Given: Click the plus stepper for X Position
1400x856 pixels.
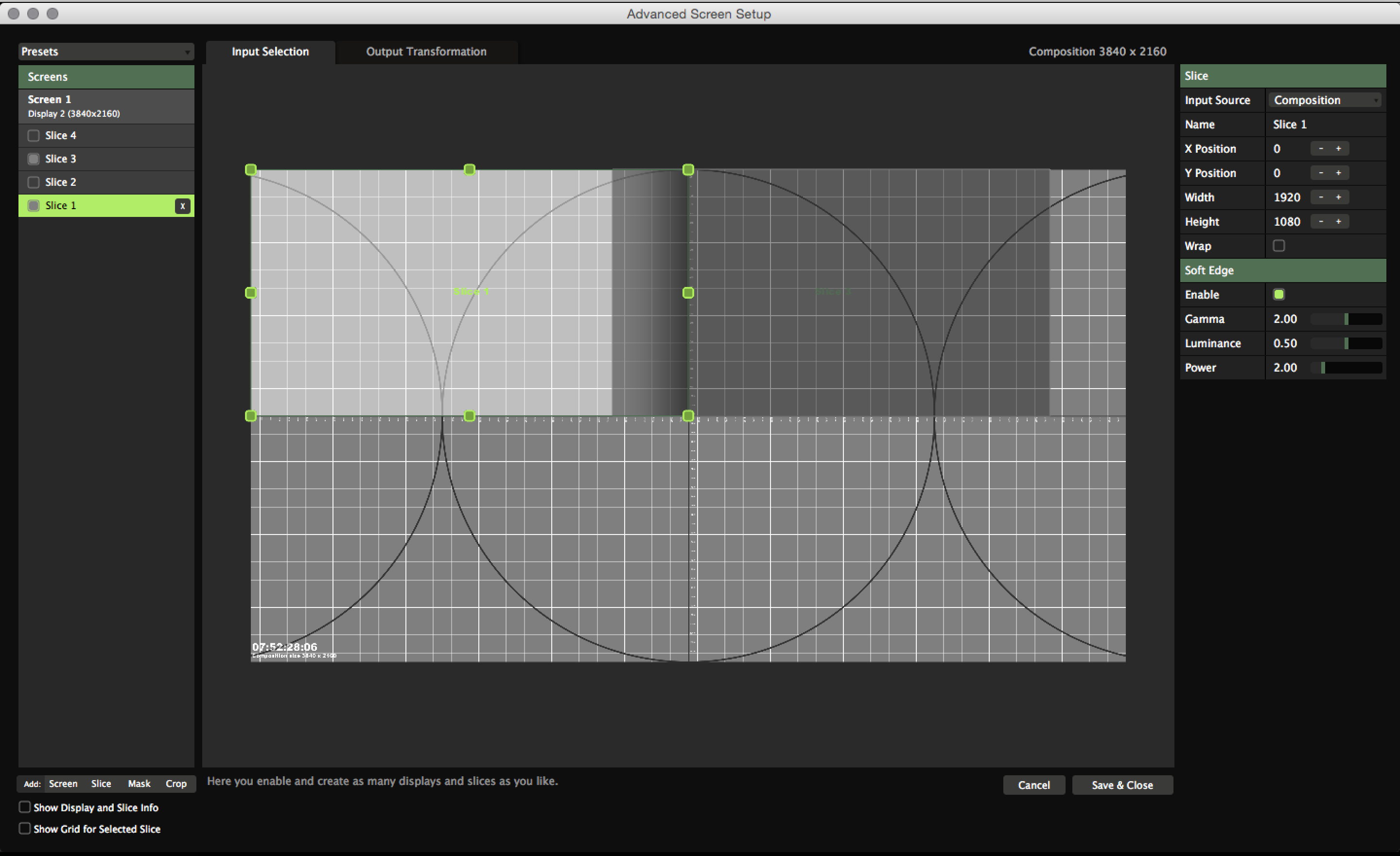Looking at the screenshot, I should click(1339, 149).
